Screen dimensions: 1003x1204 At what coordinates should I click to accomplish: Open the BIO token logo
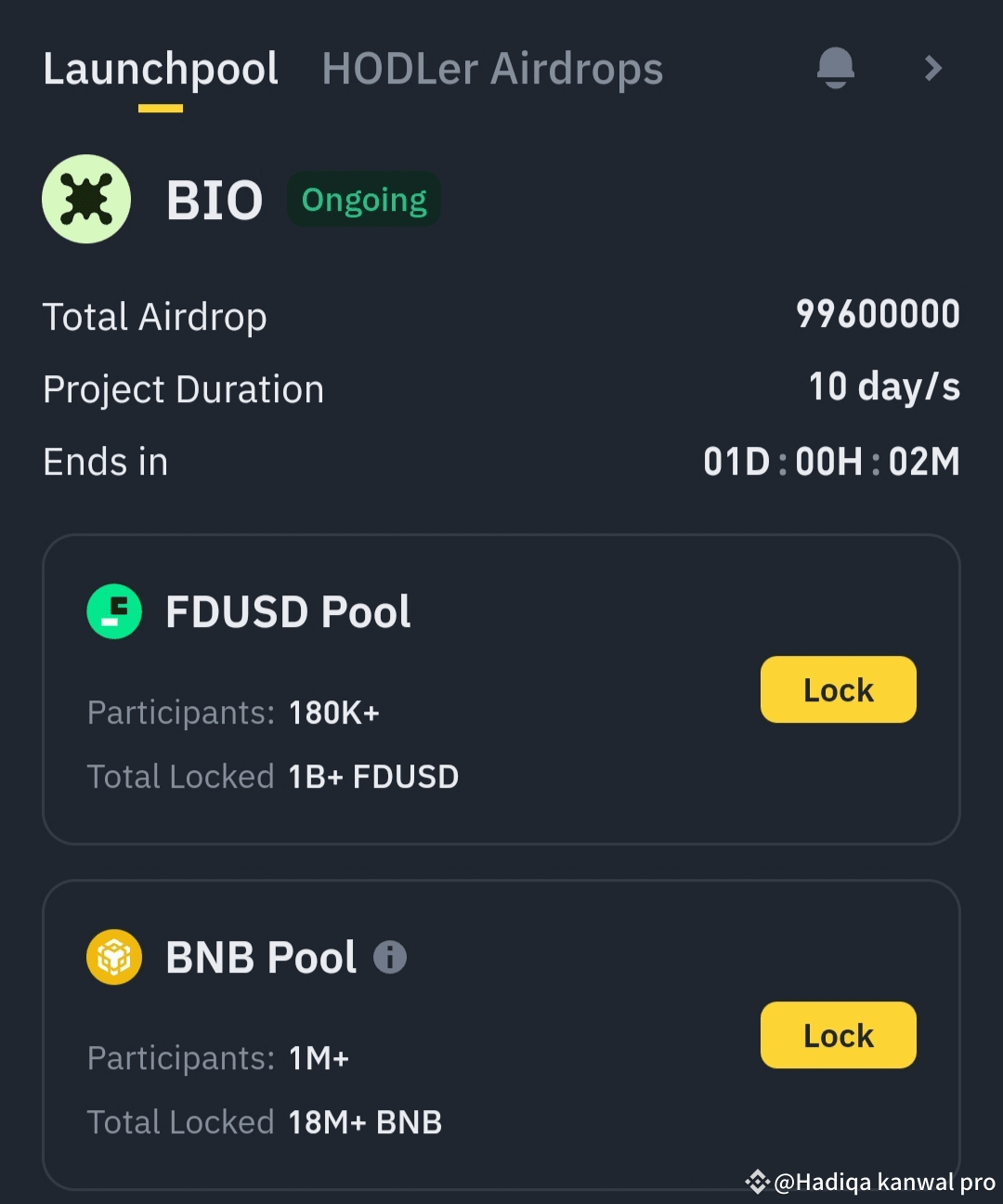tap(86, 200)
